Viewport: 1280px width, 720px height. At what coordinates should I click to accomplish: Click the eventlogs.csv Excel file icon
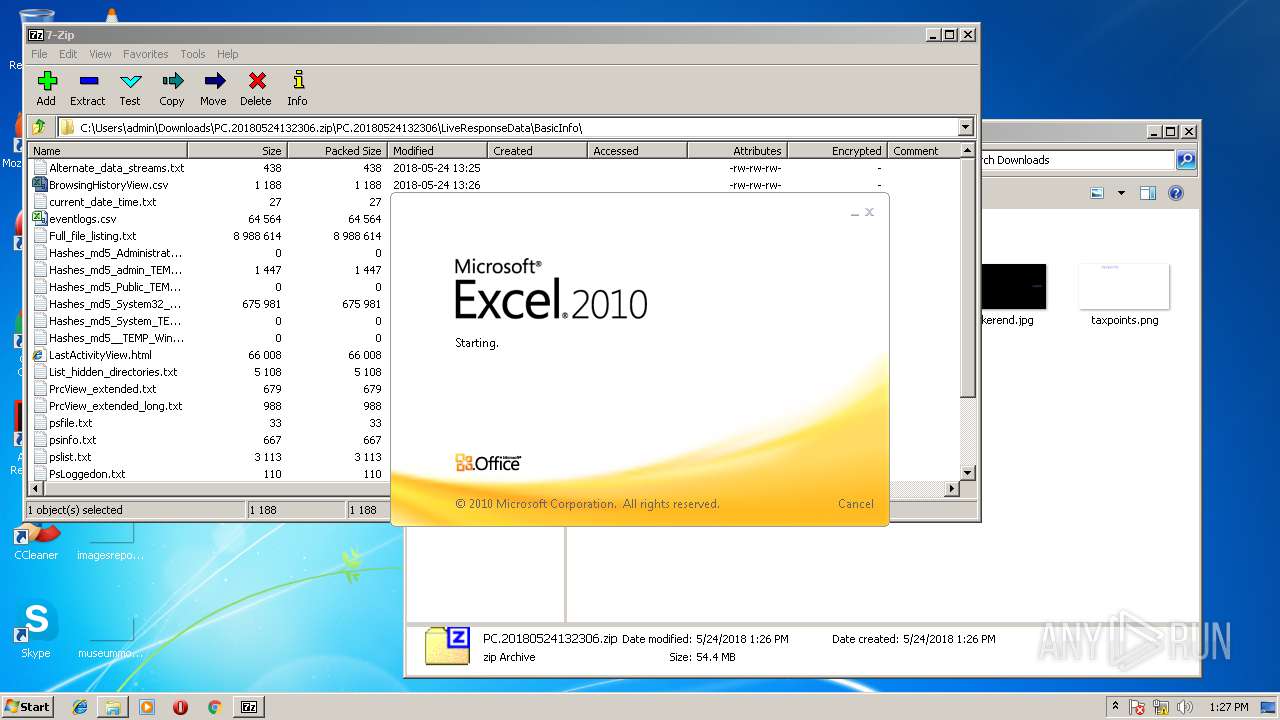click(x=40, y=218)
